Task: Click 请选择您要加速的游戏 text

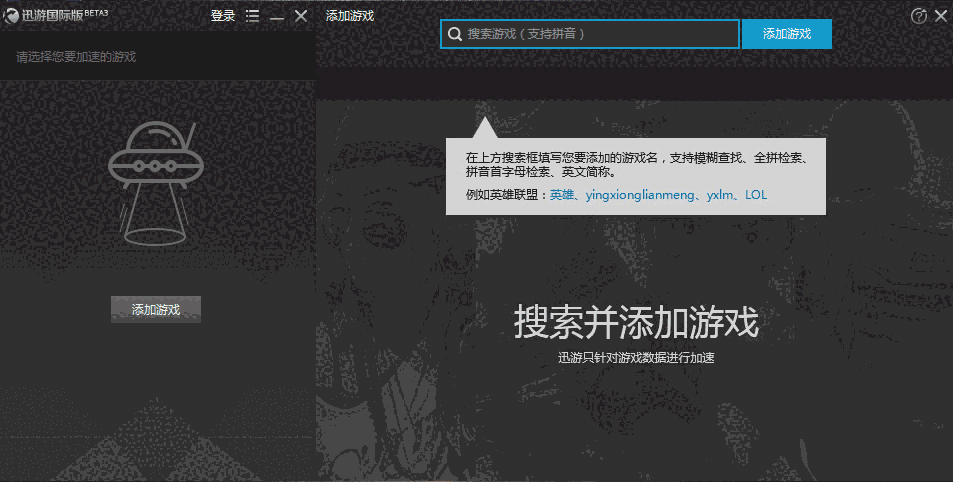Action: click(76, 57)
